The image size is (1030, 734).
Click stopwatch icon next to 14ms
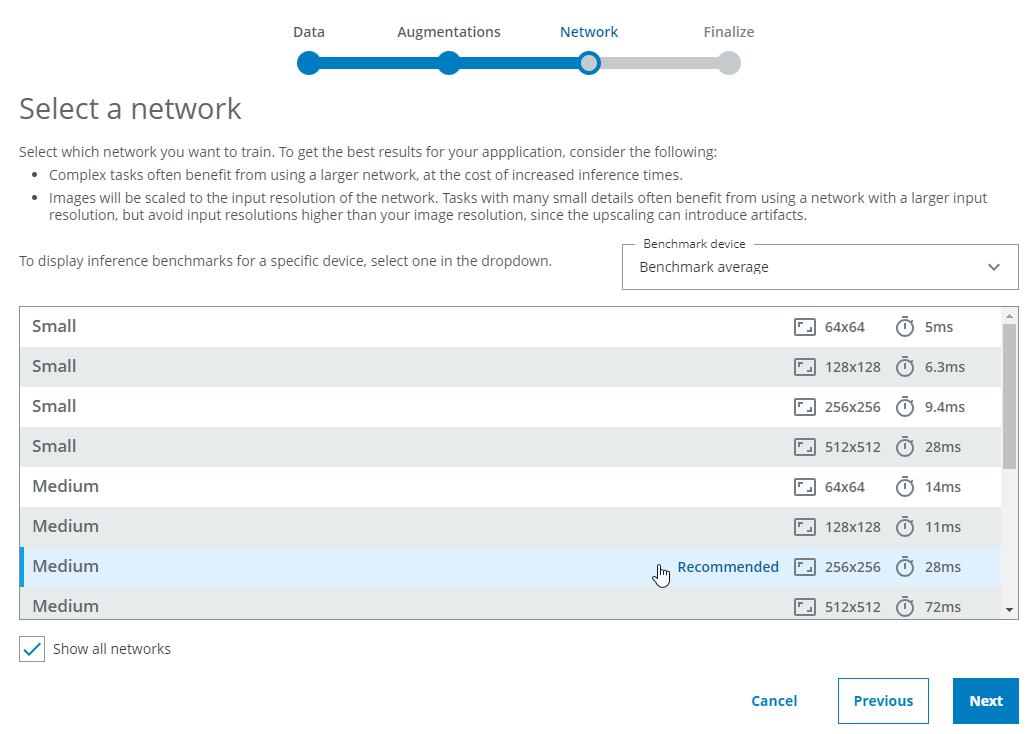coord(905,487)
